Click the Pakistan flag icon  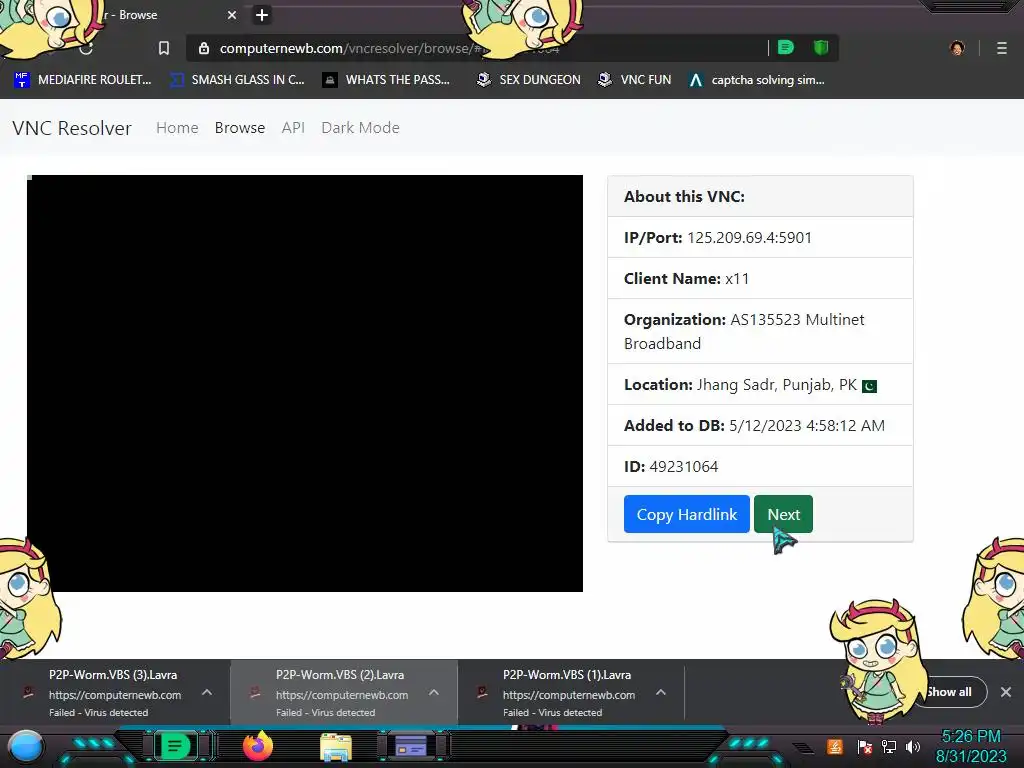869,386
